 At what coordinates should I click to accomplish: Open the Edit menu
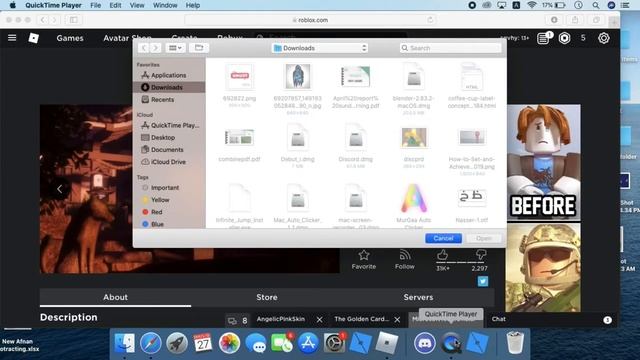coord(115,5)
